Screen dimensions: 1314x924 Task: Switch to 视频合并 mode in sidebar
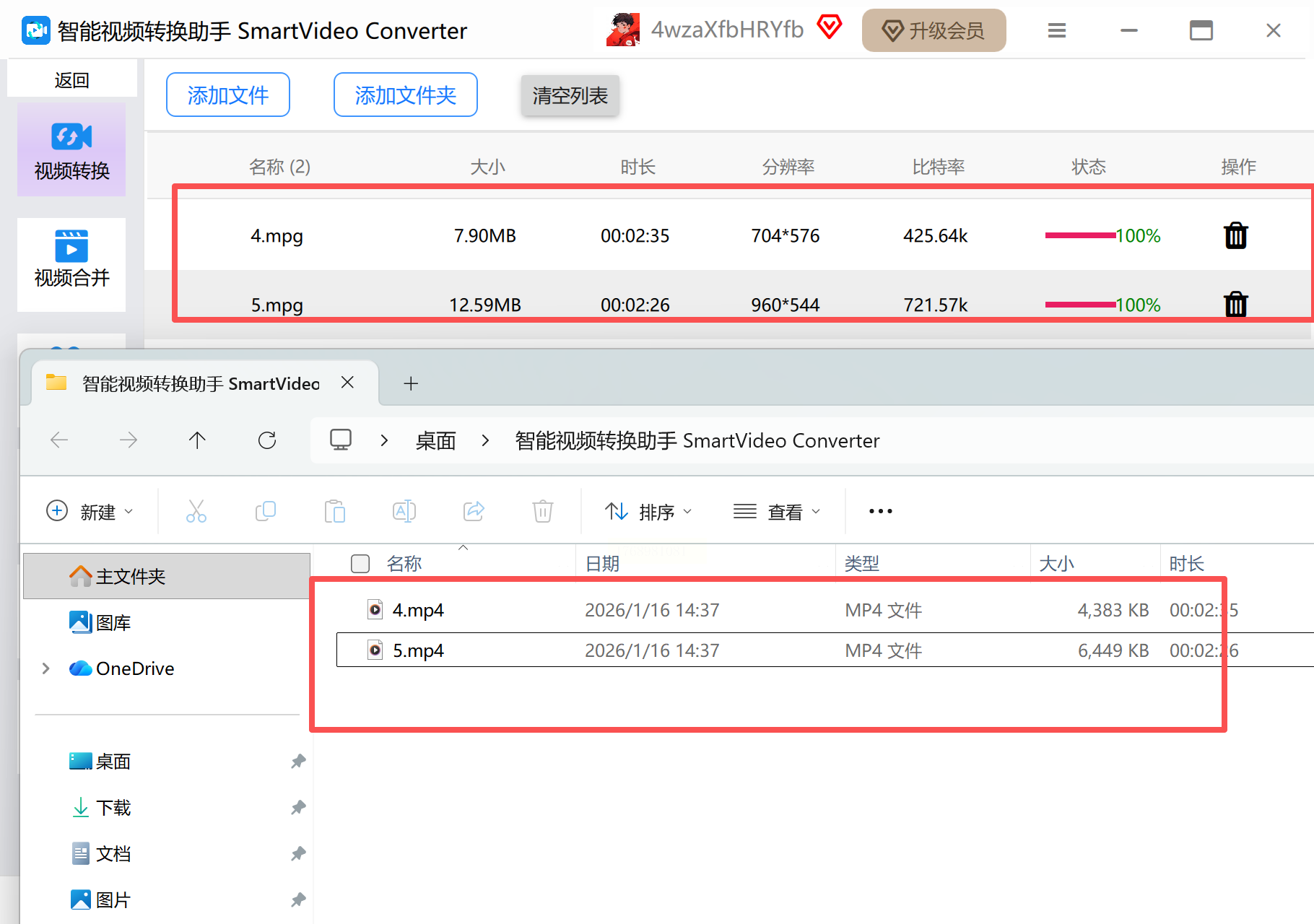coord(71,265)
